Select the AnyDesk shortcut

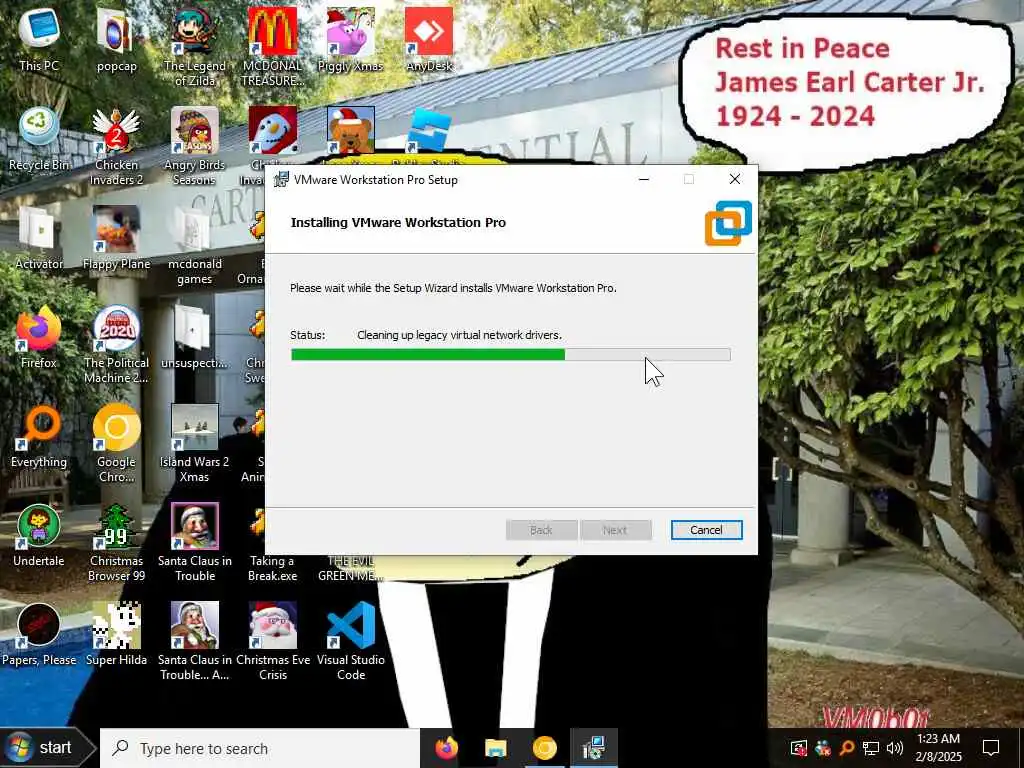428,39
